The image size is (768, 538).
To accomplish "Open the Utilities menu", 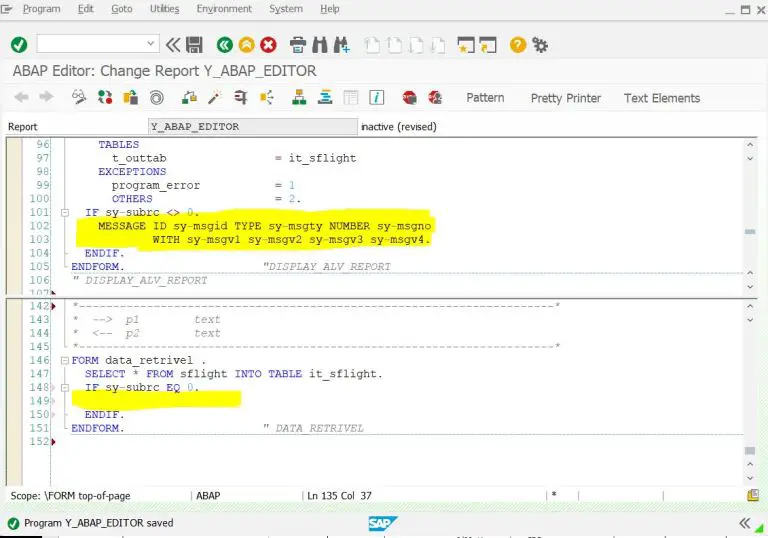I will pos(164,9).
